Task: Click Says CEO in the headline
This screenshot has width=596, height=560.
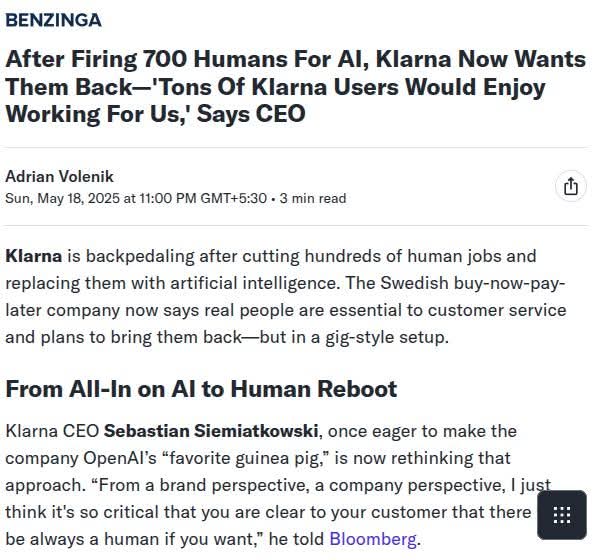Action: click(251, 114)
